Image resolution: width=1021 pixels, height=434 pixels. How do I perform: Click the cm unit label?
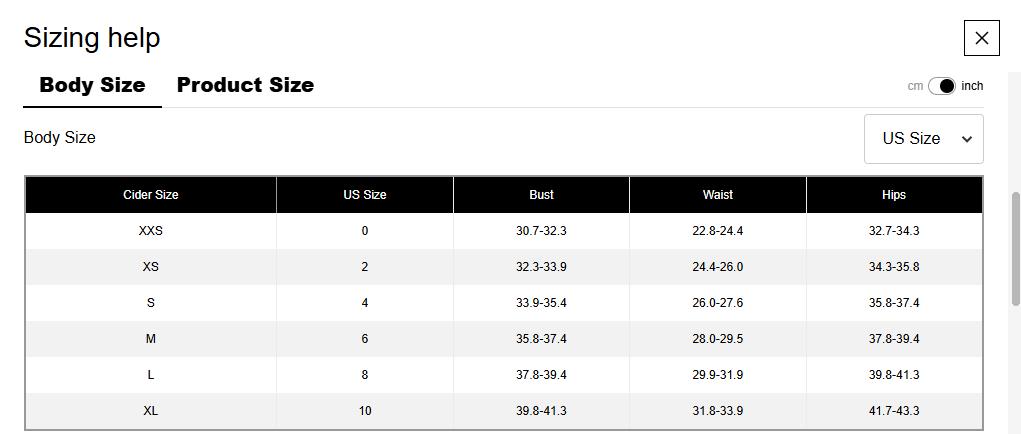click(x=915, y=86)
